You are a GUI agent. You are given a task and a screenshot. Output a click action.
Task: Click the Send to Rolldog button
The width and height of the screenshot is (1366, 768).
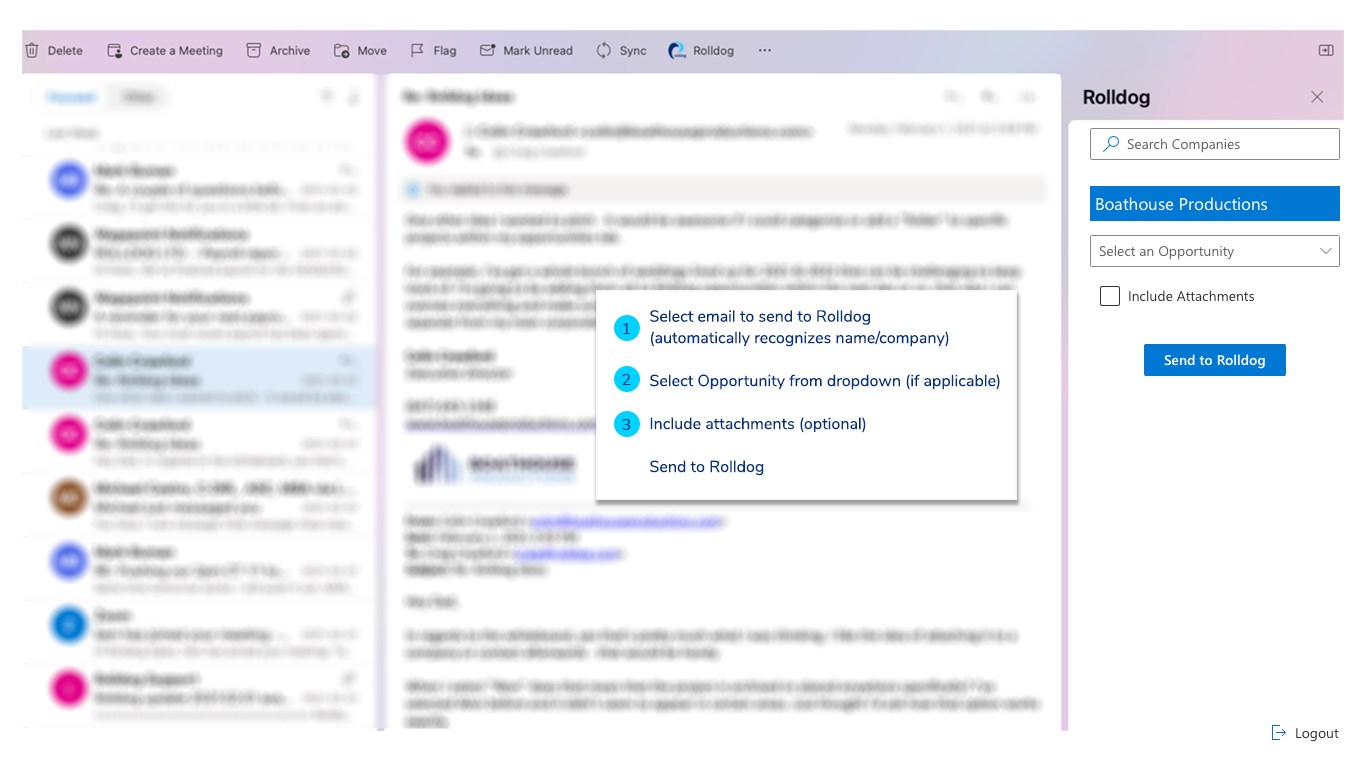coord(1215,360)
